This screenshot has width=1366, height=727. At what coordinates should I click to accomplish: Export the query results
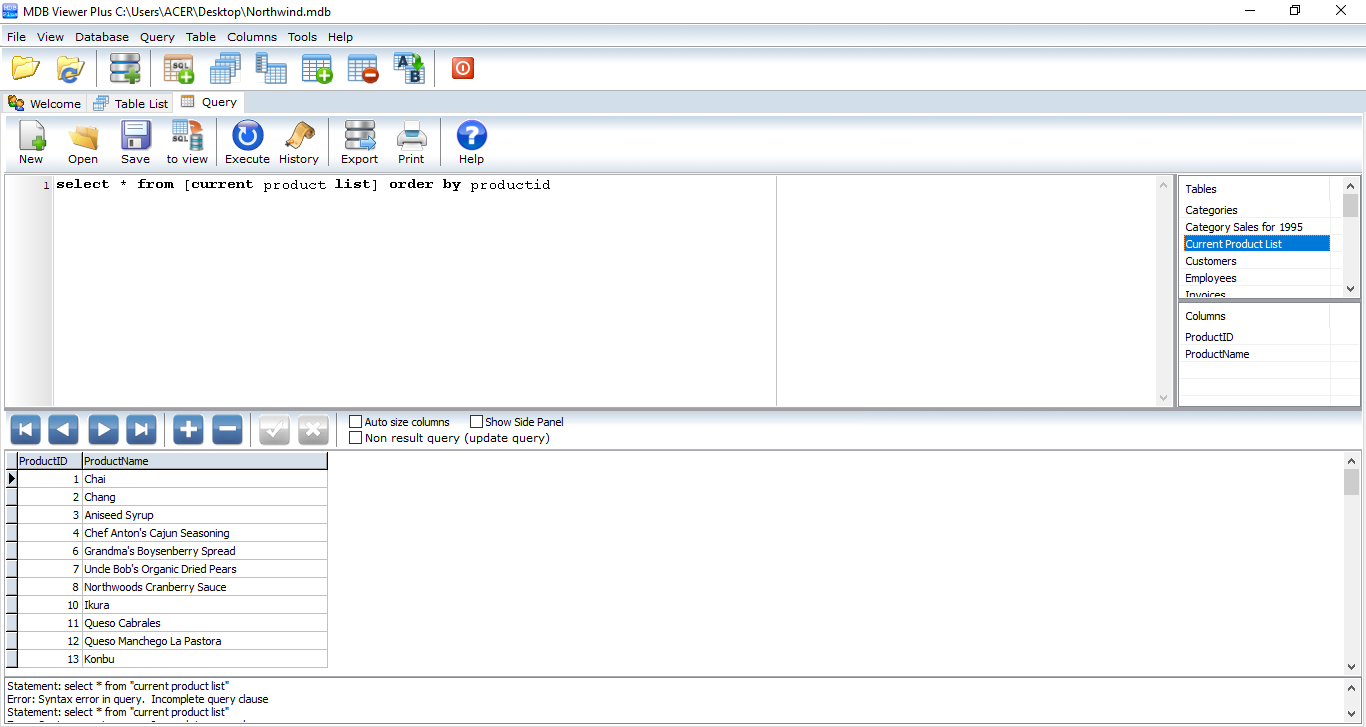click(x=359, y=143)
